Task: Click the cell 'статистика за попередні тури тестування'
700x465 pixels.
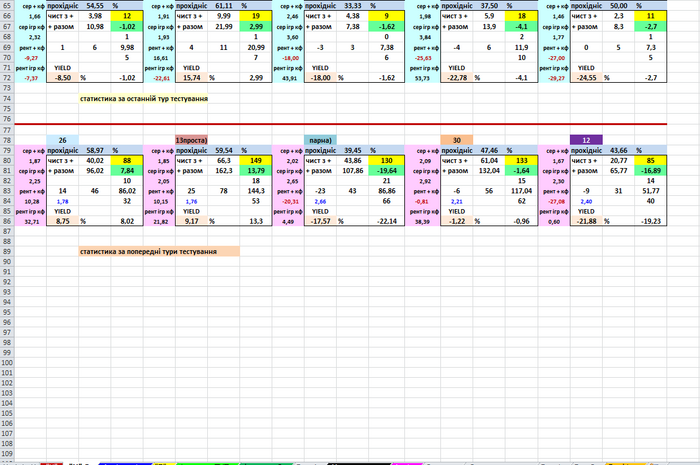Action: [x=159, y=252]
